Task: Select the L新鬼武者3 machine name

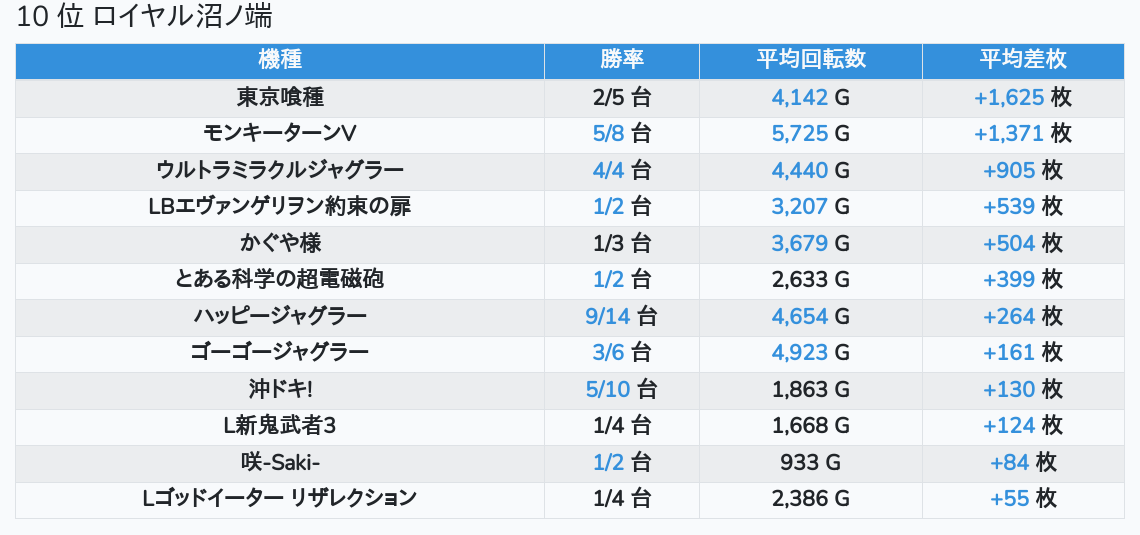Action: click(x=280, y=426)
